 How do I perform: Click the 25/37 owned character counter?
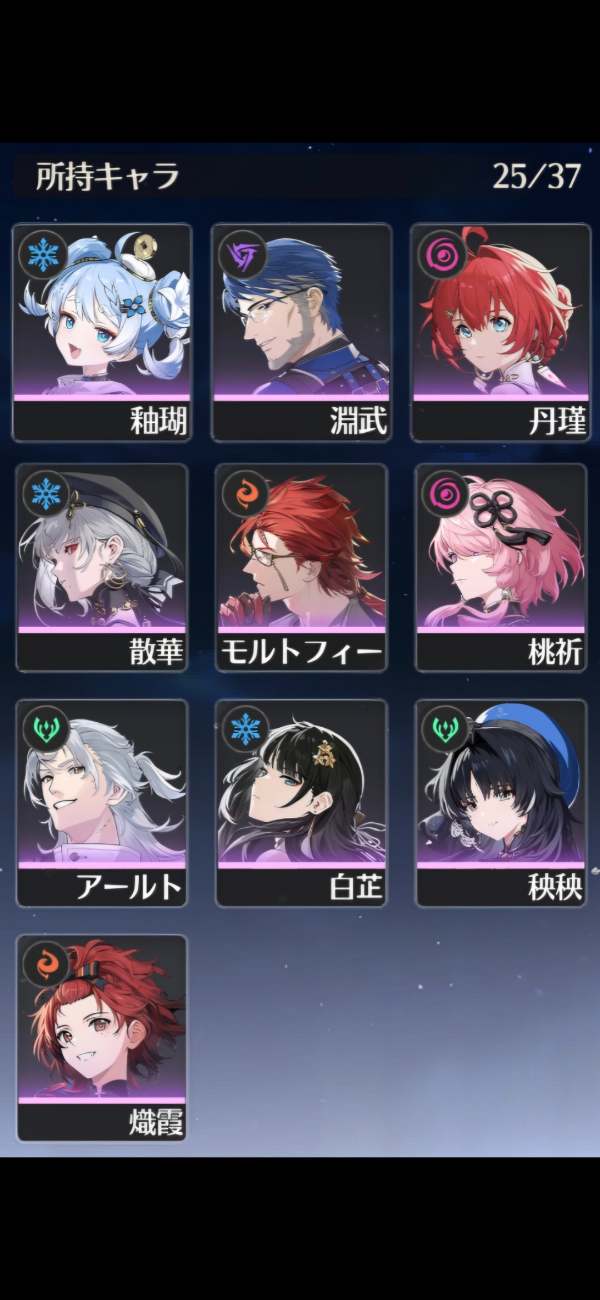pos(536,176)
